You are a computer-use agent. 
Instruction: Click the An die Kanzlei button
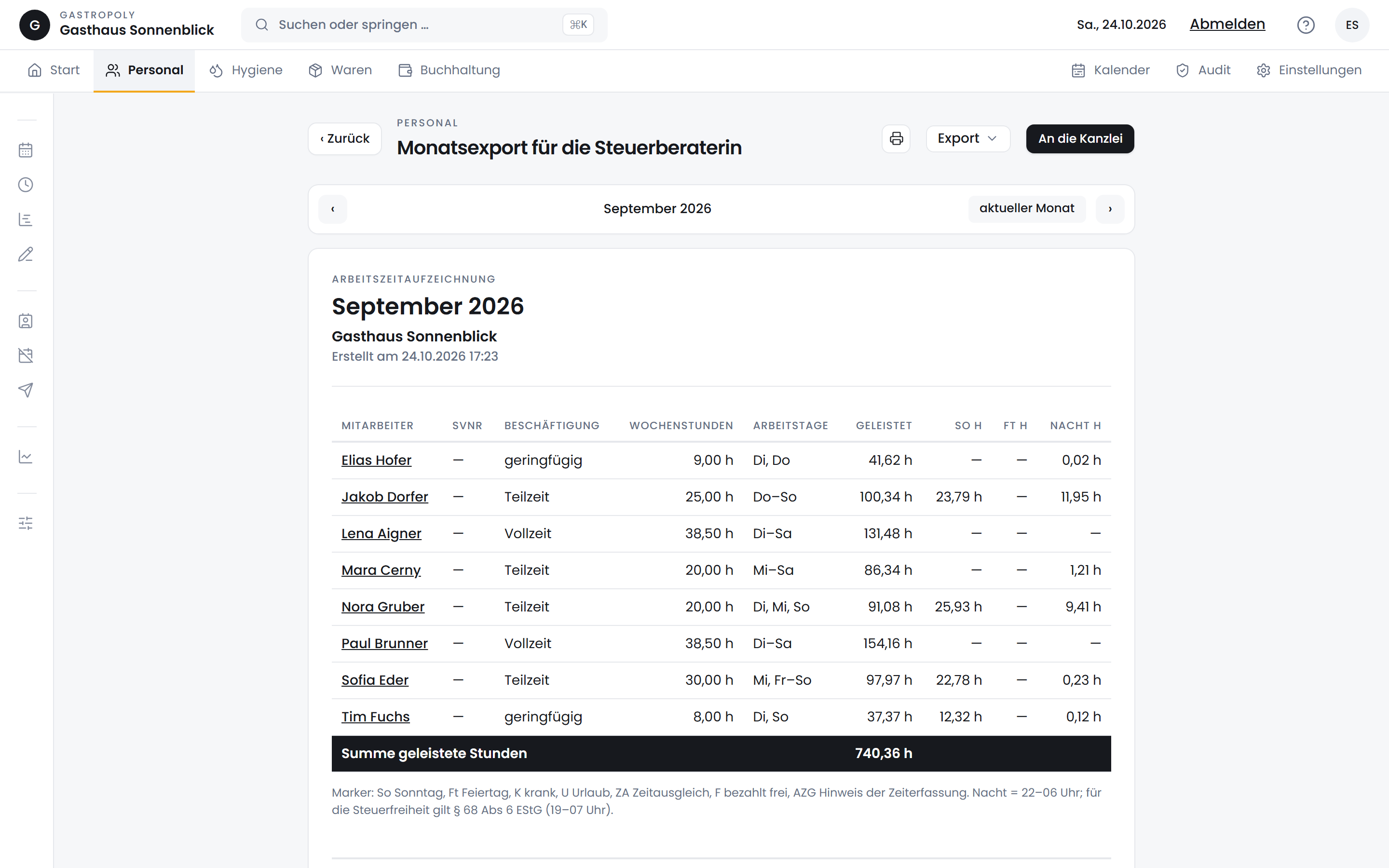point(1080,138)
